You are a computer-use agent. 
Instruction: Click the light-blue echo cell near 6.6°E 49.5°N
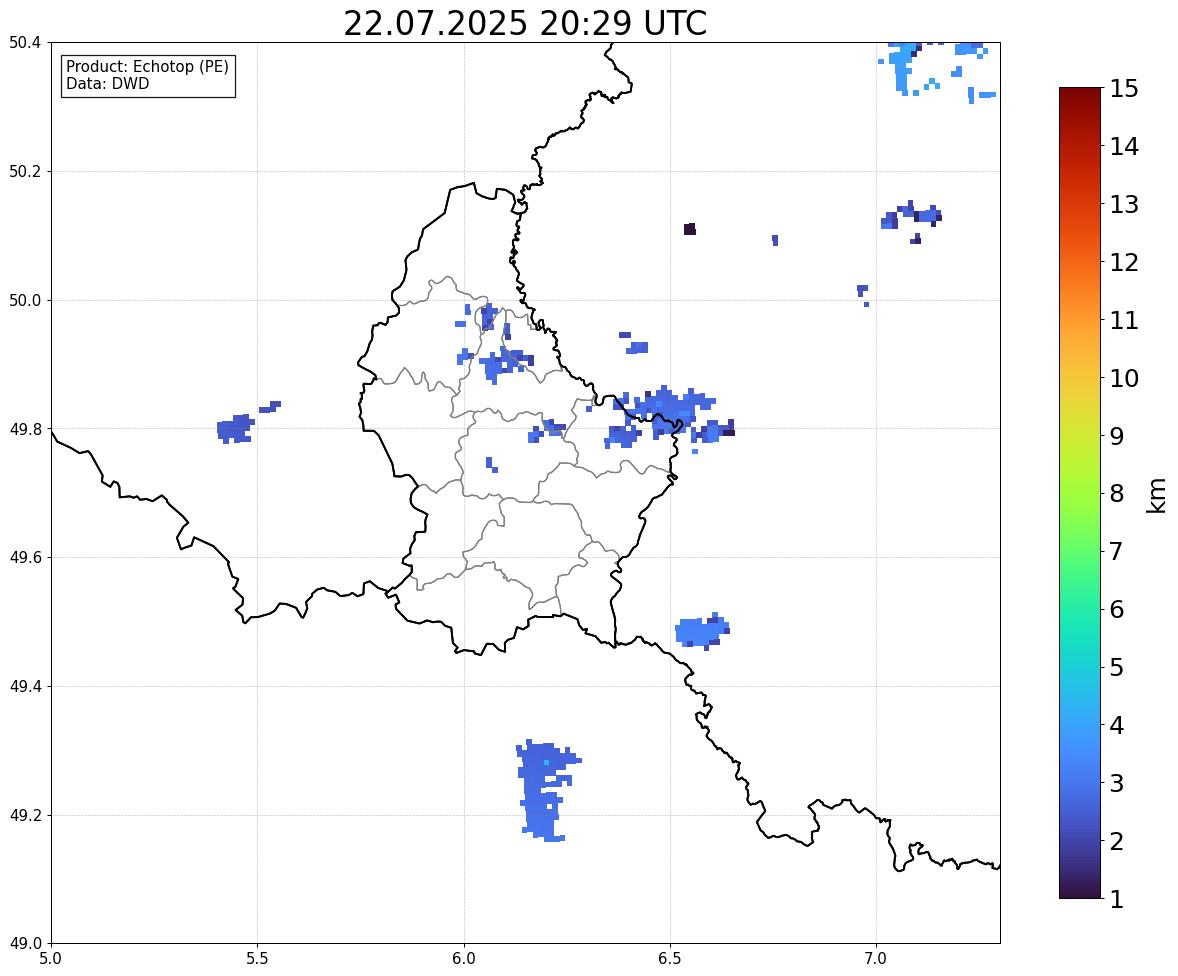(x=702, y=631)
